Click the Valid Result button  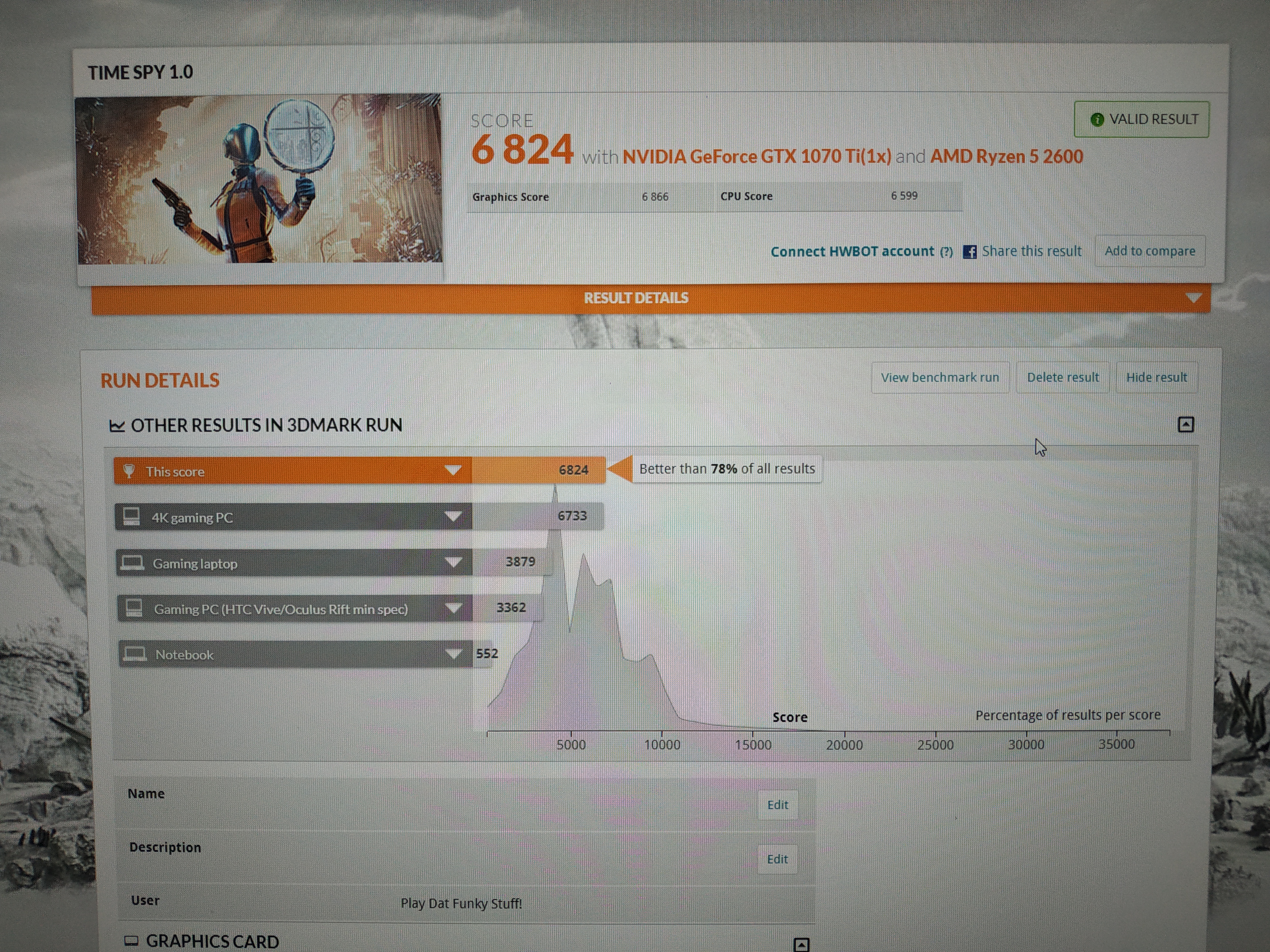point(1141,119)
